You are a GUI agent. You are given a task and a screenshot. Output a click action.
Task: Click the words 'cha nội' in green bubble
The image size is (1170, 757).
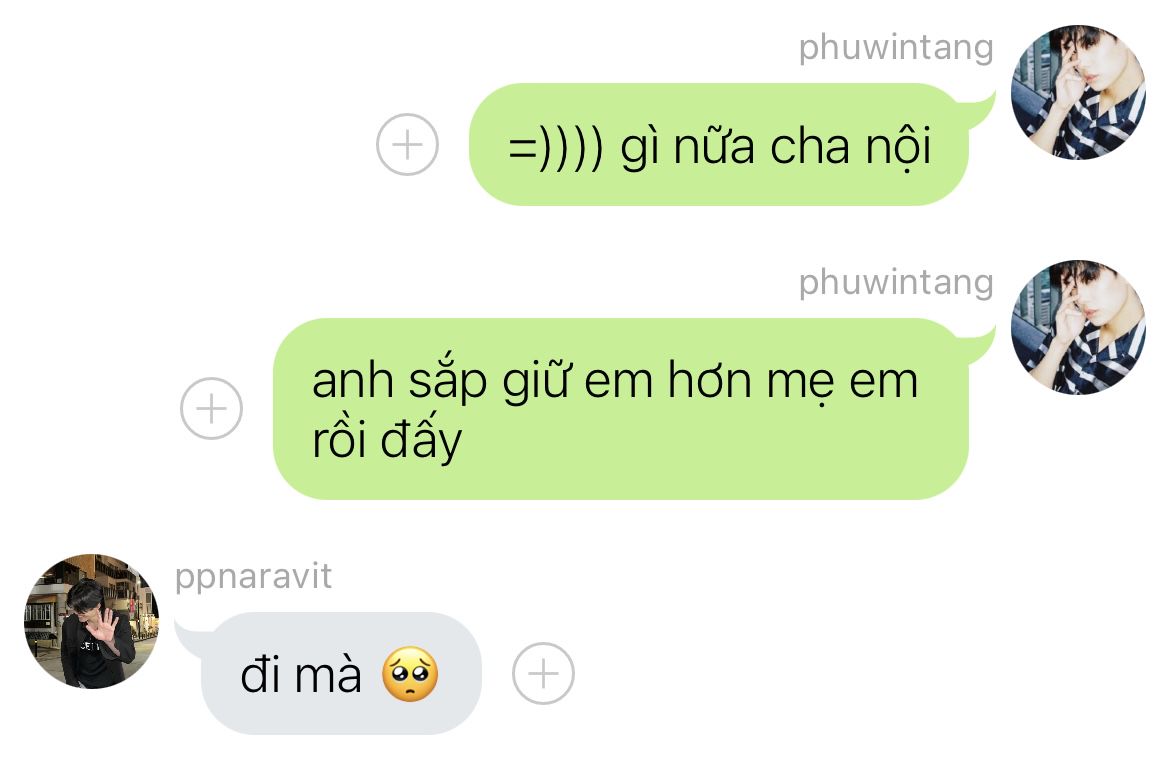[851, 147]
